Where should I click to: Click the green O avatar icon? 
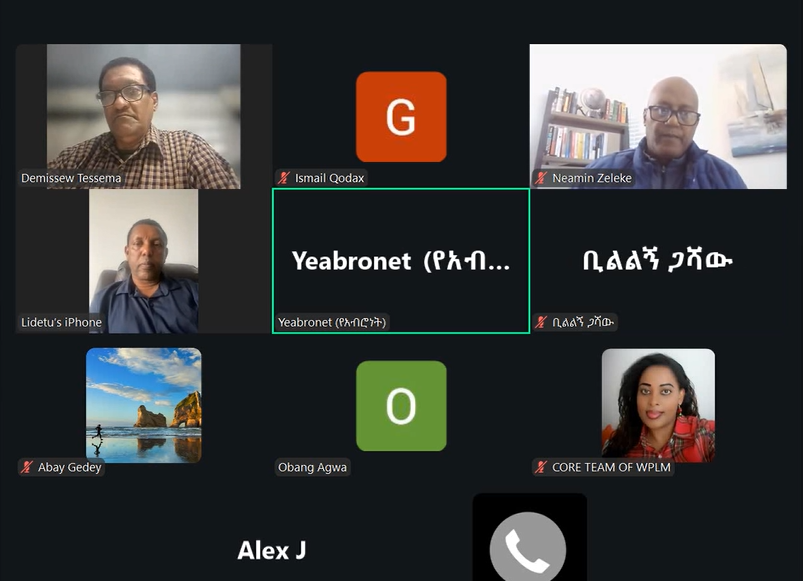(401, 406)
